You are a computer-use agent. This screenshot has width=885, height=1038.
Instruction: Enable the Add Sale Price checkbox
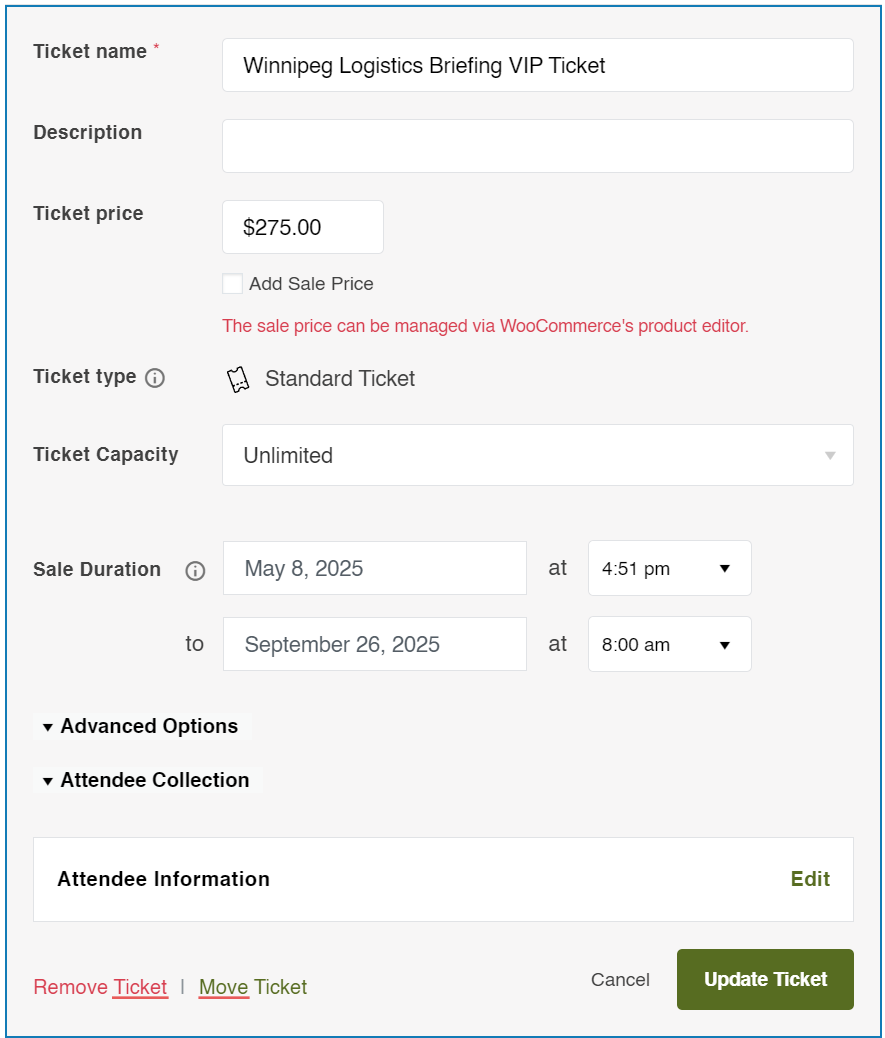232,283
